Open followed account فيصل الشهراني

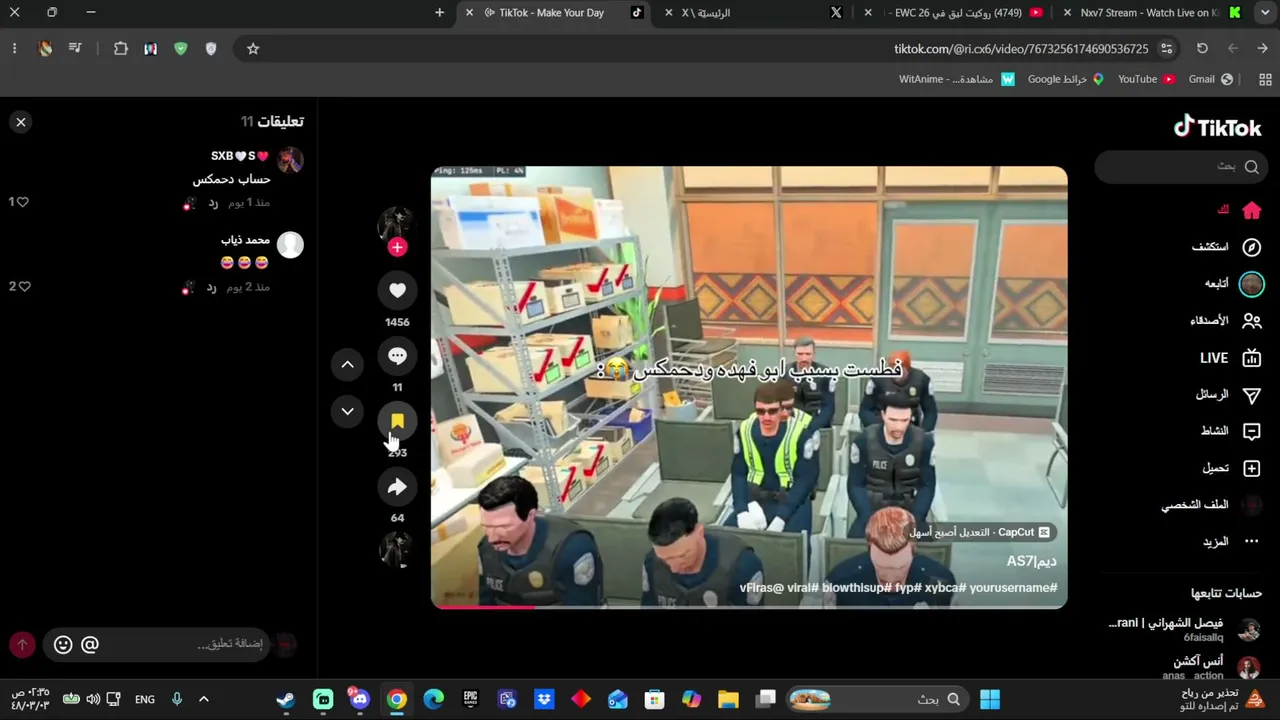tap(1184, 629)
